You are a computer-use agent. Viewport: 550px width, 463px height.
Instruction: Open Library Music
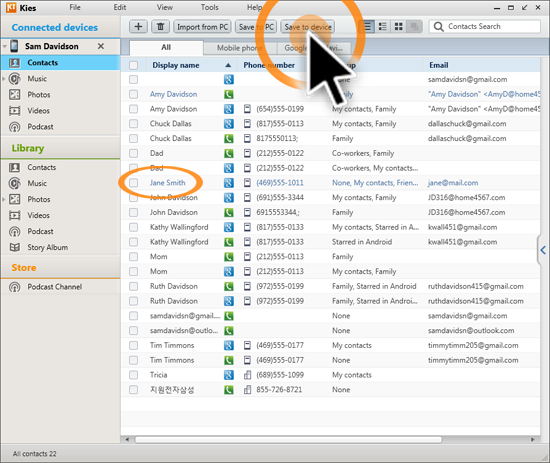coord(37,183)
